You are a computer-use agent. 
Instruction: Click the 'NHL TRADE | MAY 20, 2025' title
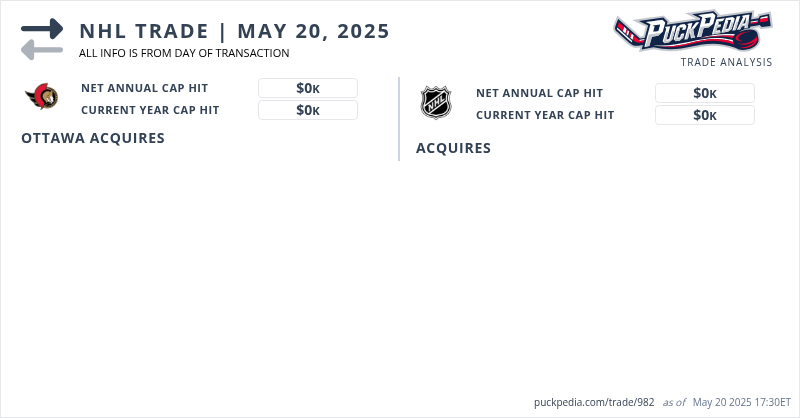click(234, 31)
